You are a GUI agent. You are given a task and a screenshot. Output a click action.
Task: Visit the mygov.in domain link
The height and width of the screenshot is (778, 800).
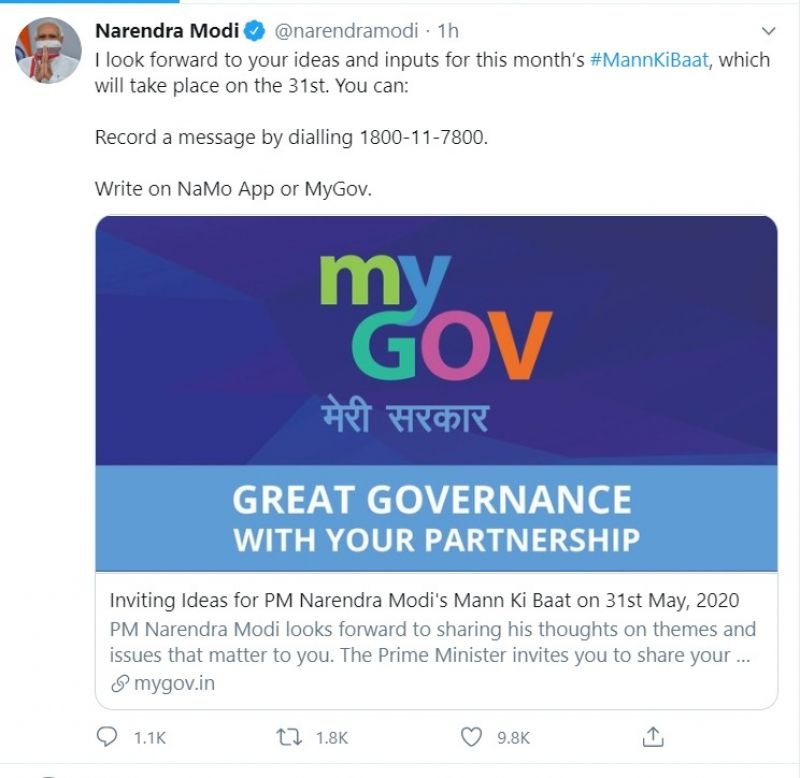pos(174,684)
